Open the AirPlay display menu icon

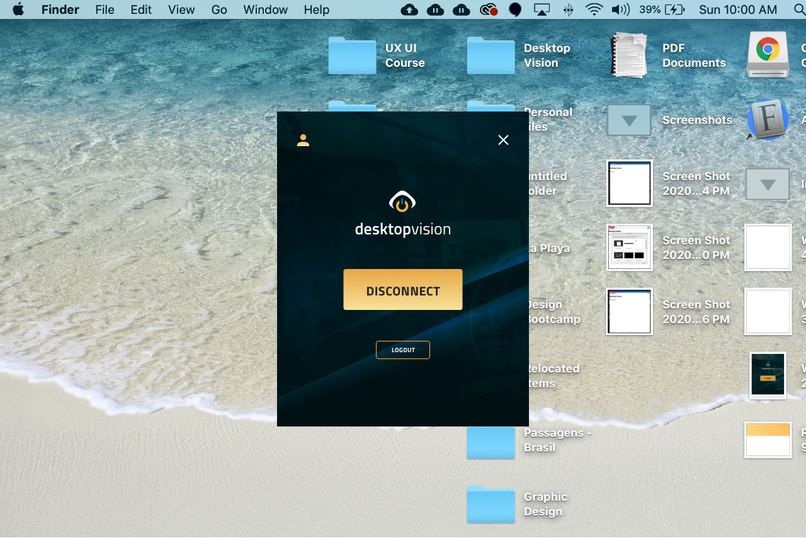click(541, 10)
